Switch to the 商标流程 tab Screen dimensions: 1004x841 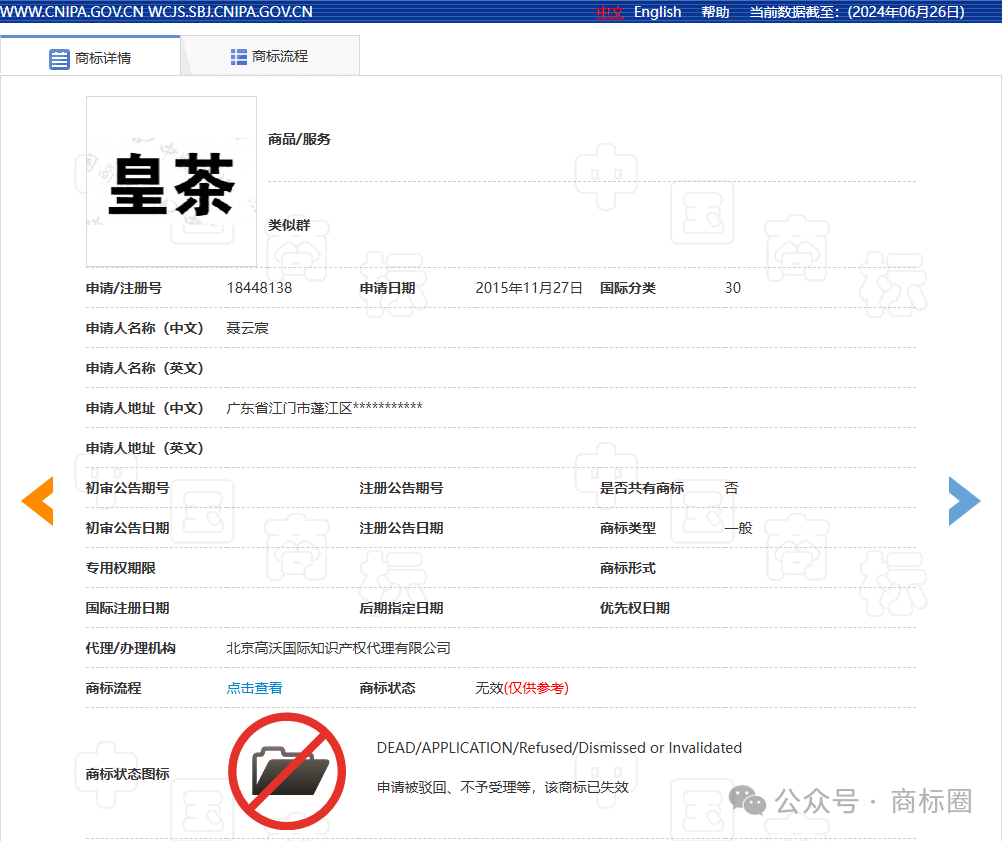[270, 56]
